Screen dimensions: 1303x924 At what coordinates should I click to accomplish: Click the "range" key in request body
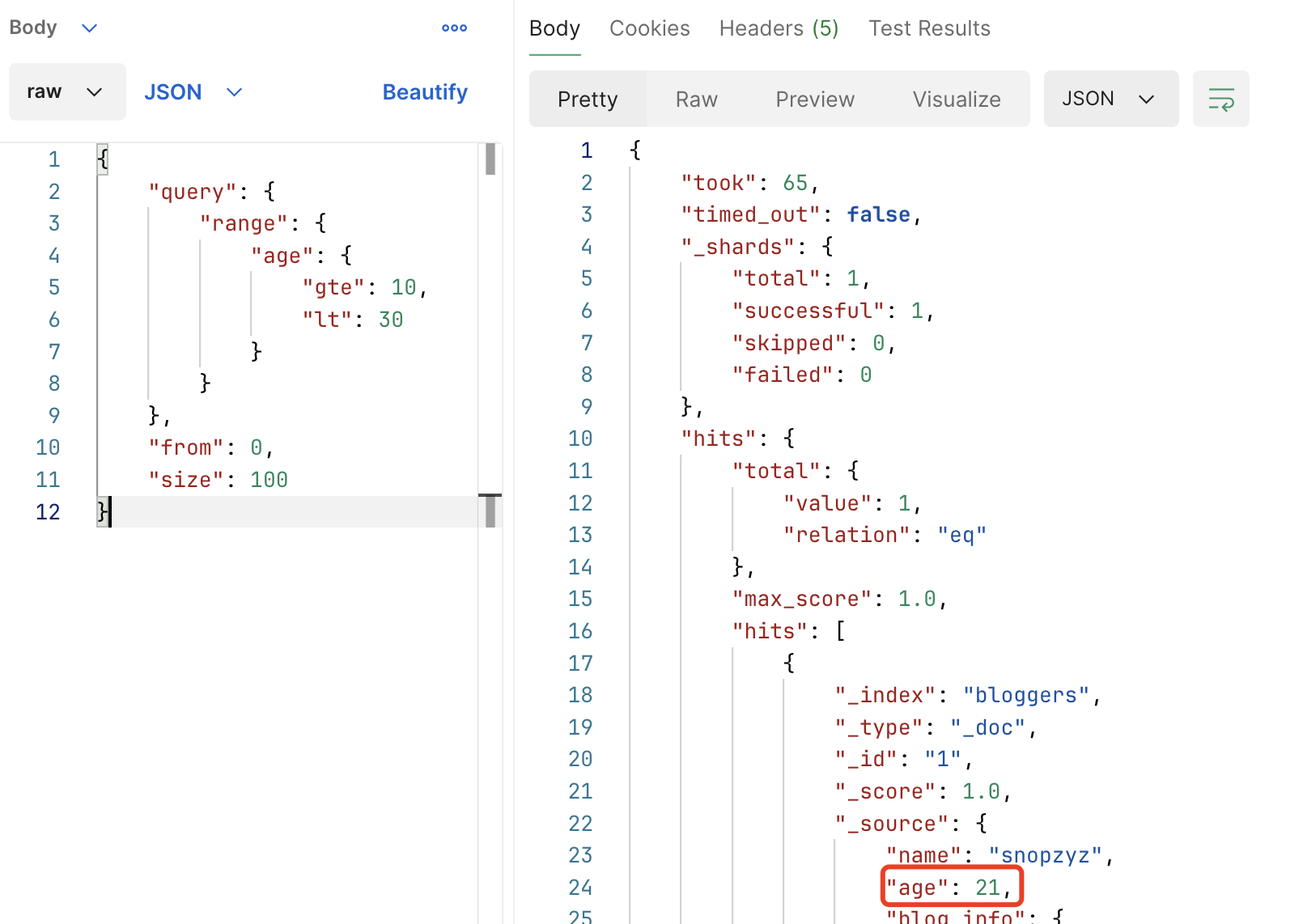click(244, 223)
